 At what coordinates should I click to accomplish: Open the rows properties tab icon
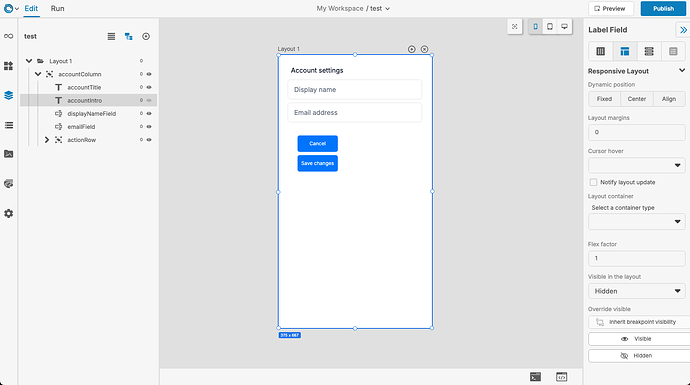point(649,51)
